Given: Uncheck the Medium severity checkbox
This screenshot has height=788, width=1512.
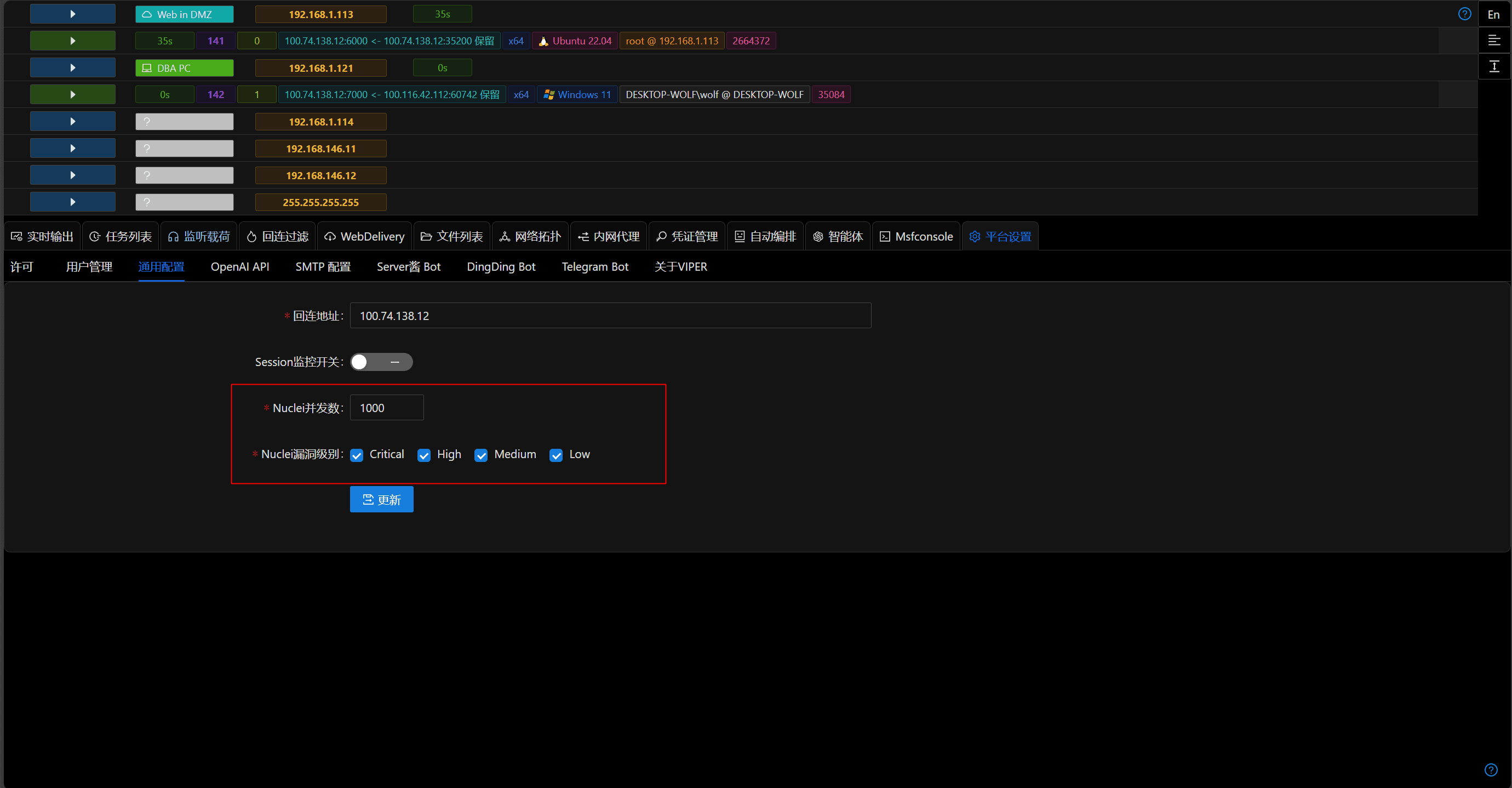Looking at the screenshot, I should point(481,455).
